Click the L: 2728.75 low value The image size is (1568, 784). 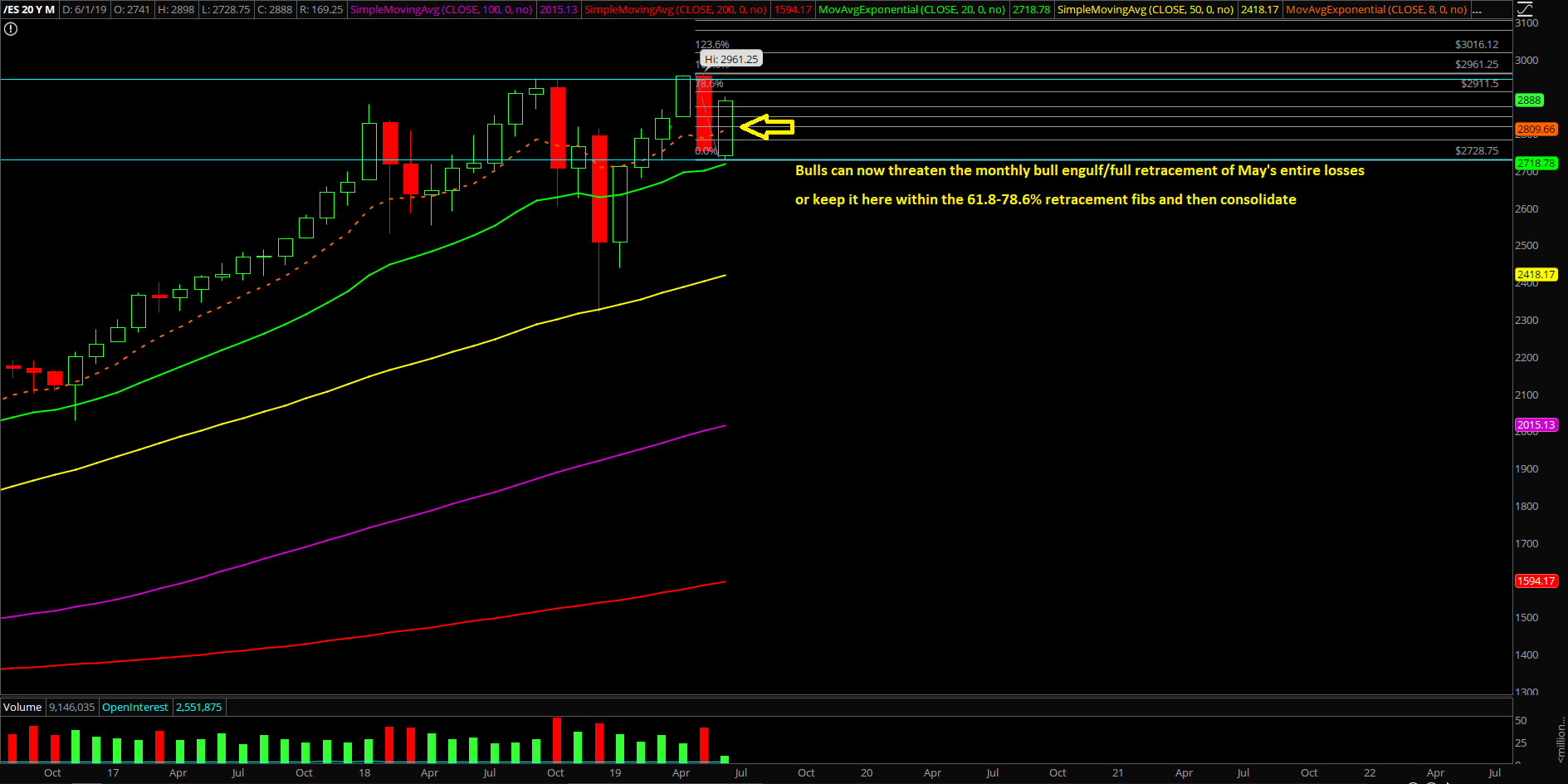click(x=226, y=10)
